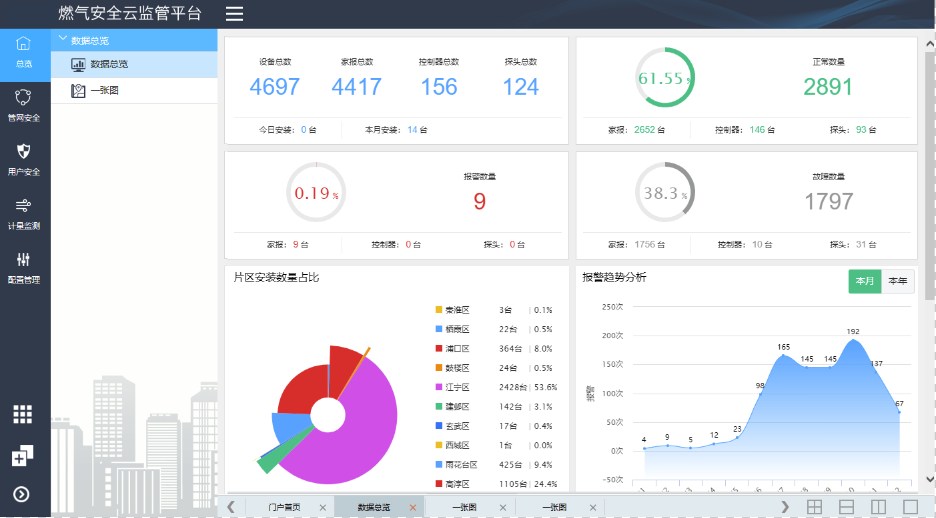Click the nine-square app grid icon

pyautogui.click(x=22, y=414)
